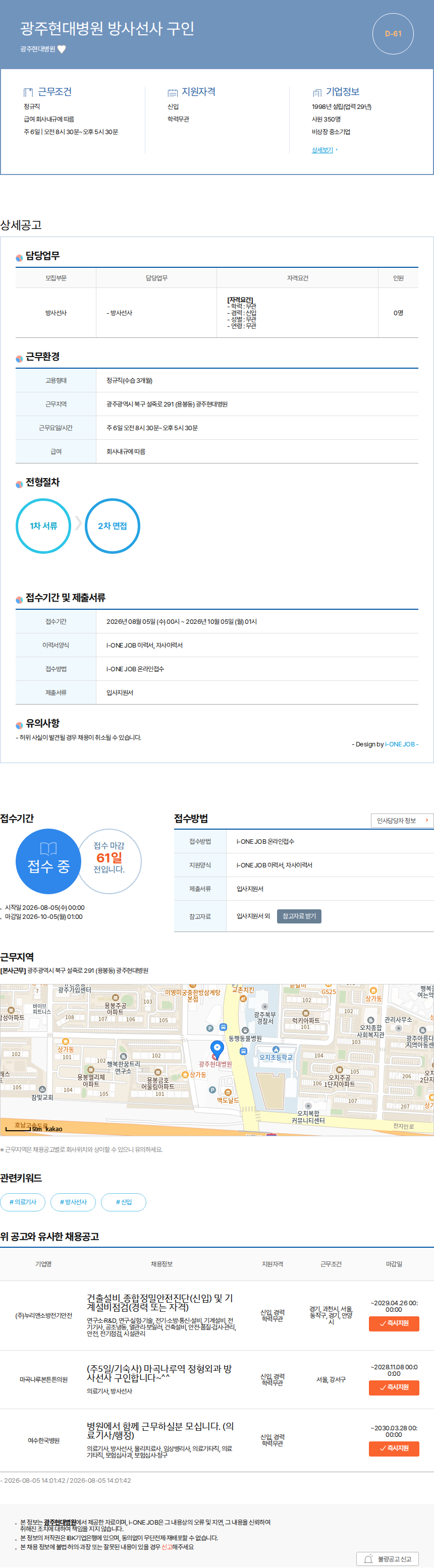
Task: Open the 마곡나루역 정형외과 방사선사 posting
Action: [x=159, y=1373]
